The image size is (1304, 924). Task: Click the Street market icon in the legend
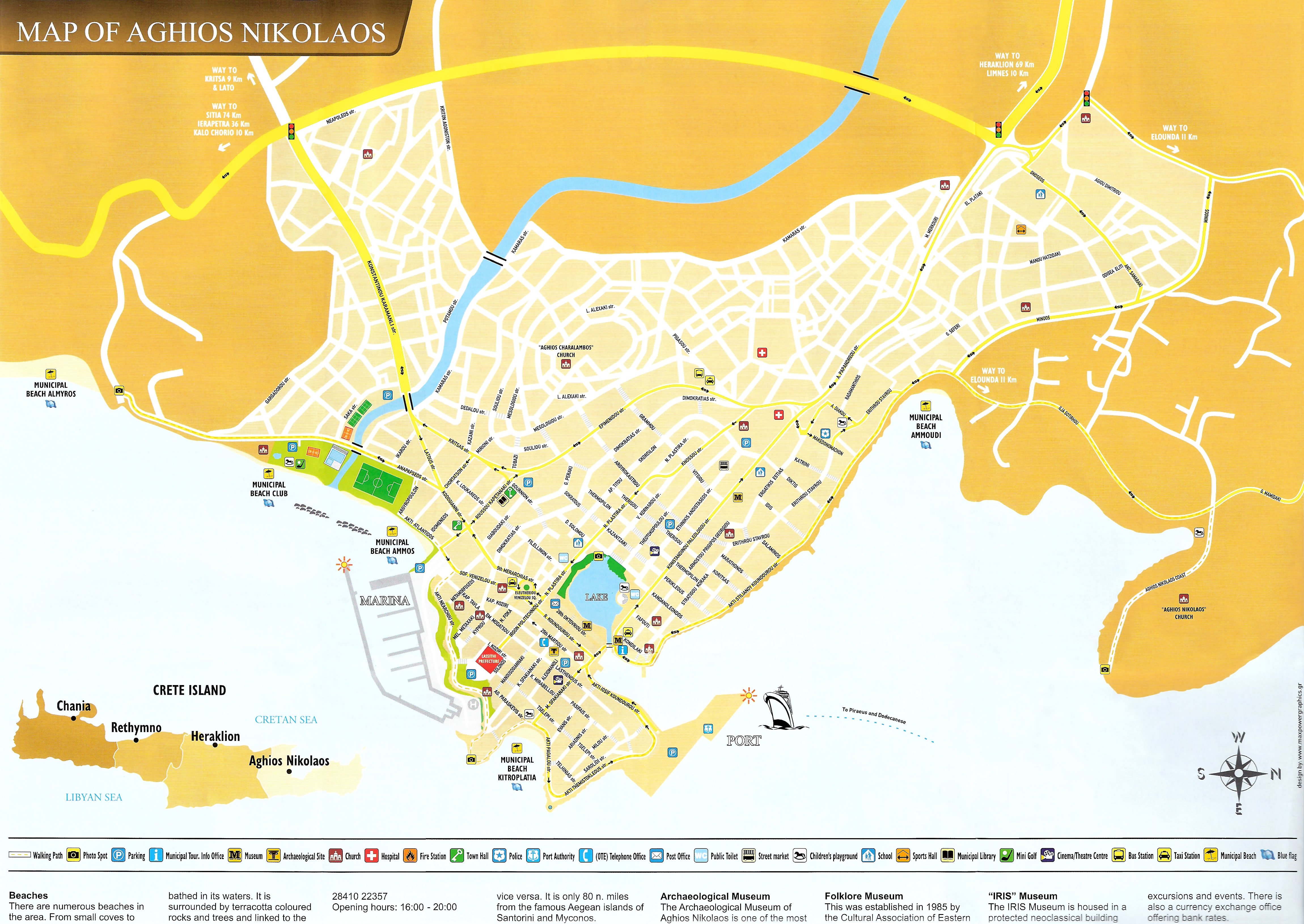point(749,855)
